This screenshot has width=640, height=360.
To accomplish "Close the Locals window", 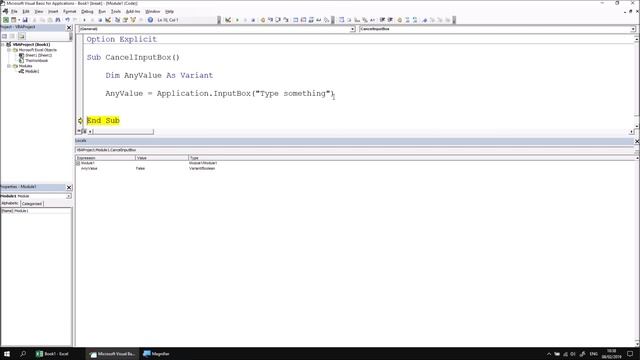I will click(x=637, y=141).
